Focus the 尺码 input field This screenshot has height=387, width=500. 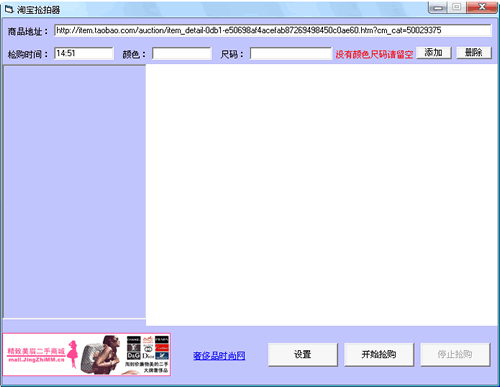point(291,53)
